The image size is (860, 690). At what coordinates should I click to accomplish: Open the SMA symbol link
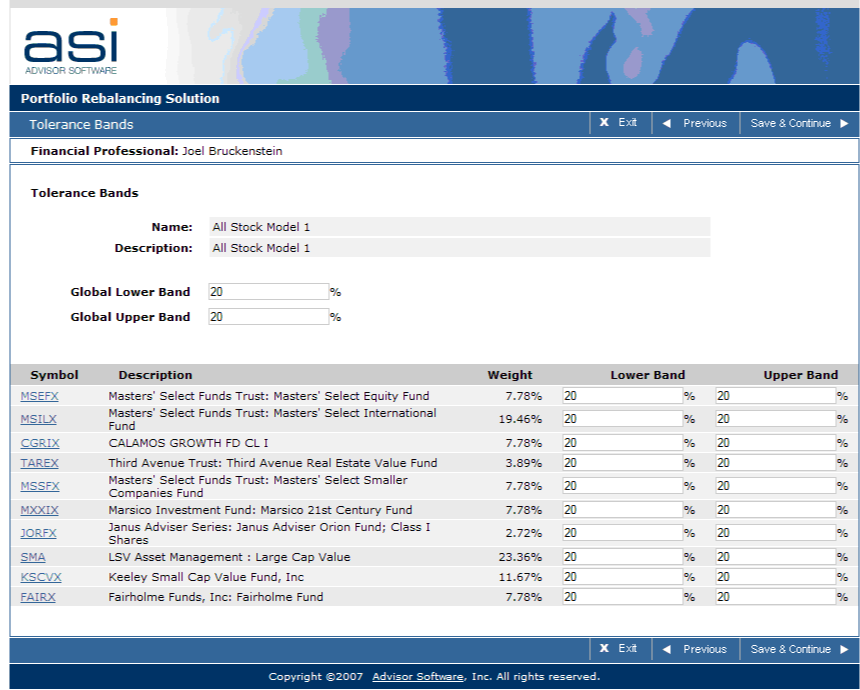coord(32,557)
